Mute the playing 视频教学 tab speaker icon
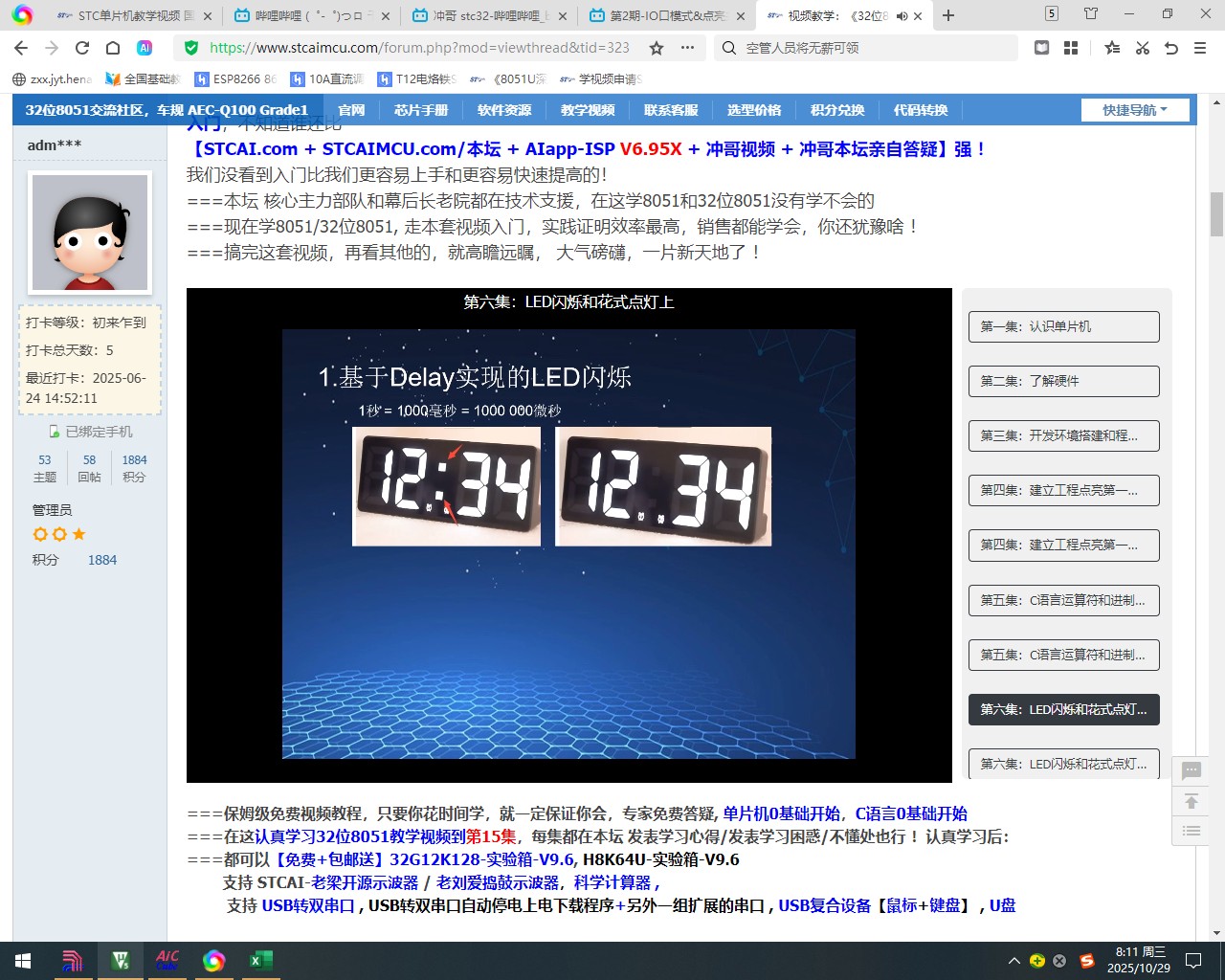The width and height of the screenshot is (1225, 980). 901,15
